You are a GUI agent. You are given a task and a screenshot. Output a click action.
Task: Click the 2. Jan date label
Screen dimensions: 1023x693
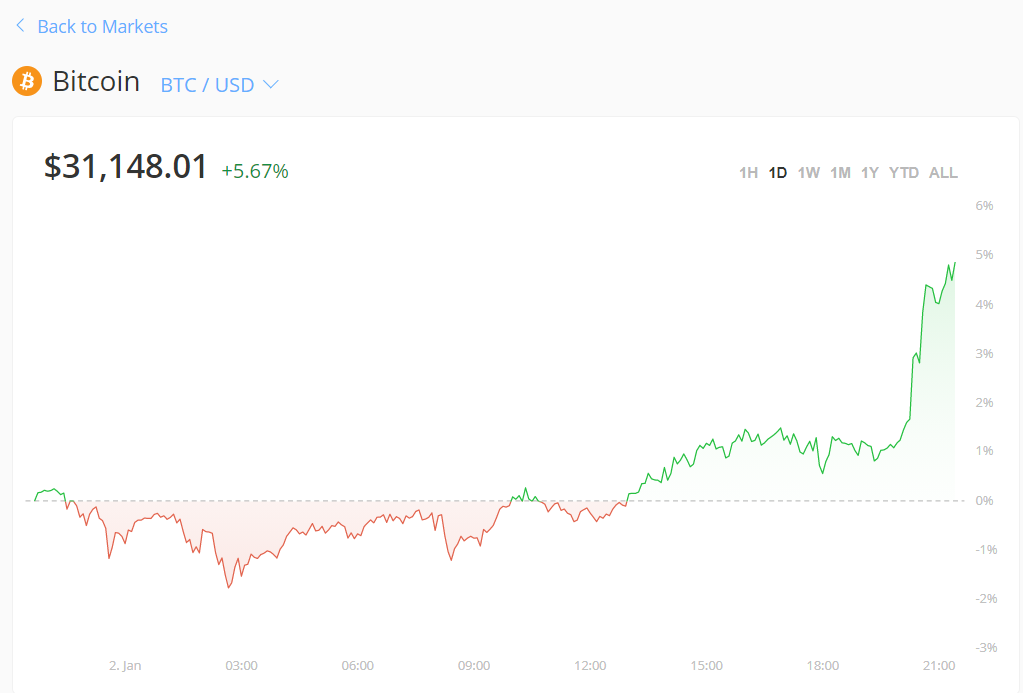pos(125,666)
